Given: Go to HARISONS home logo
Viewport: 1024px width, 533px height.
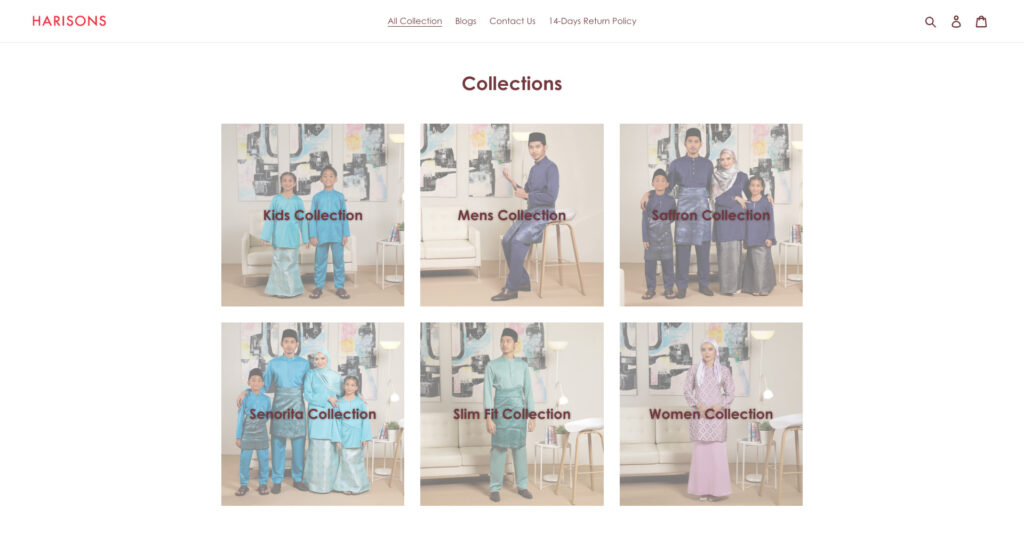Looking at the screenshot, I should [x=69, y=21].
